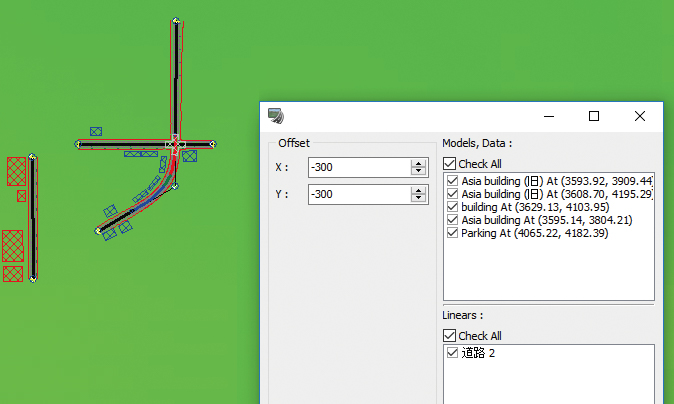This screenshot has width=674, height=404.
Task: Click the application icon in the dialog title bar
Action: (276, 116)
